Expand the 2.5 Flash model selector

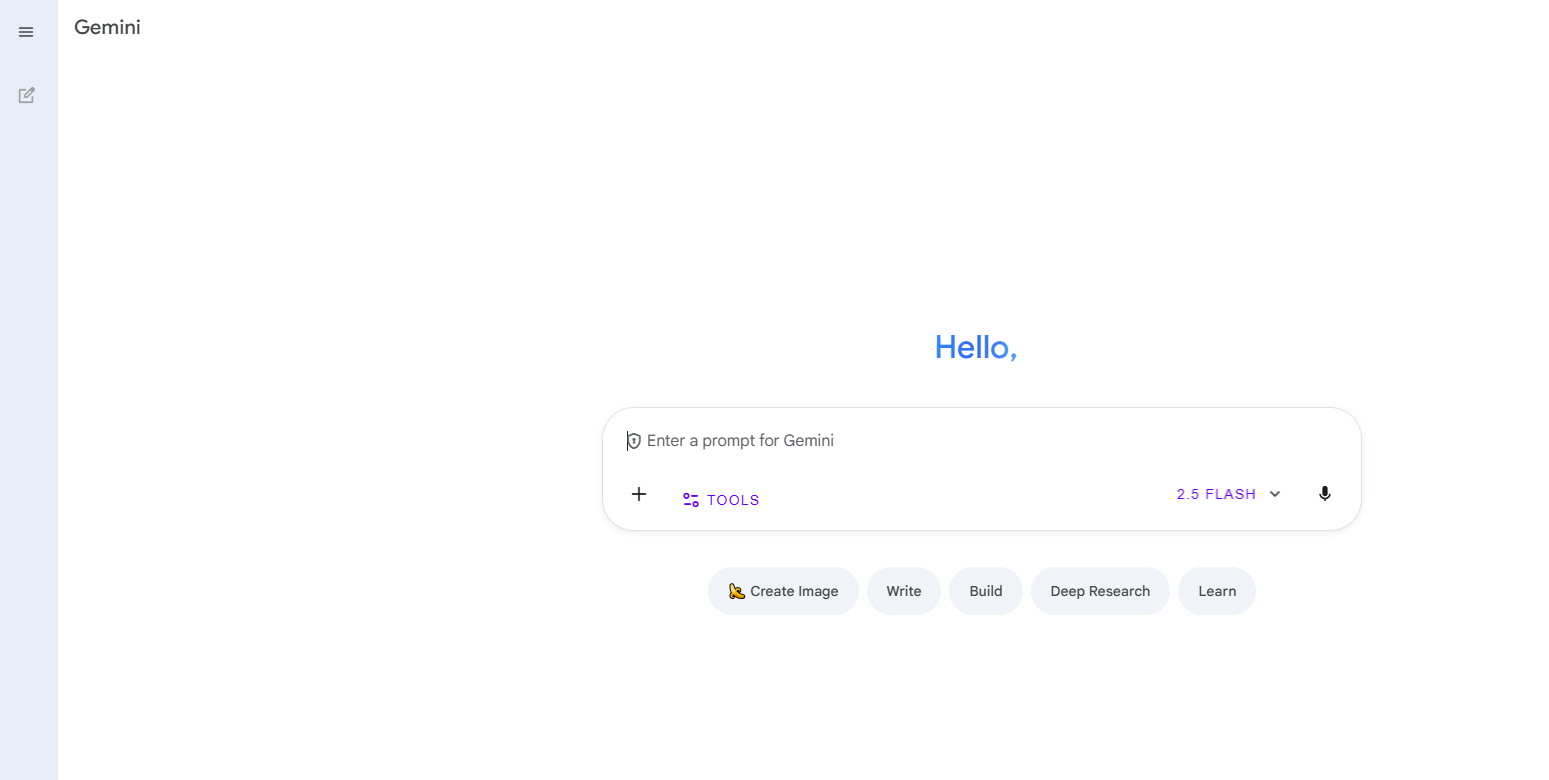click(1229, 494)
